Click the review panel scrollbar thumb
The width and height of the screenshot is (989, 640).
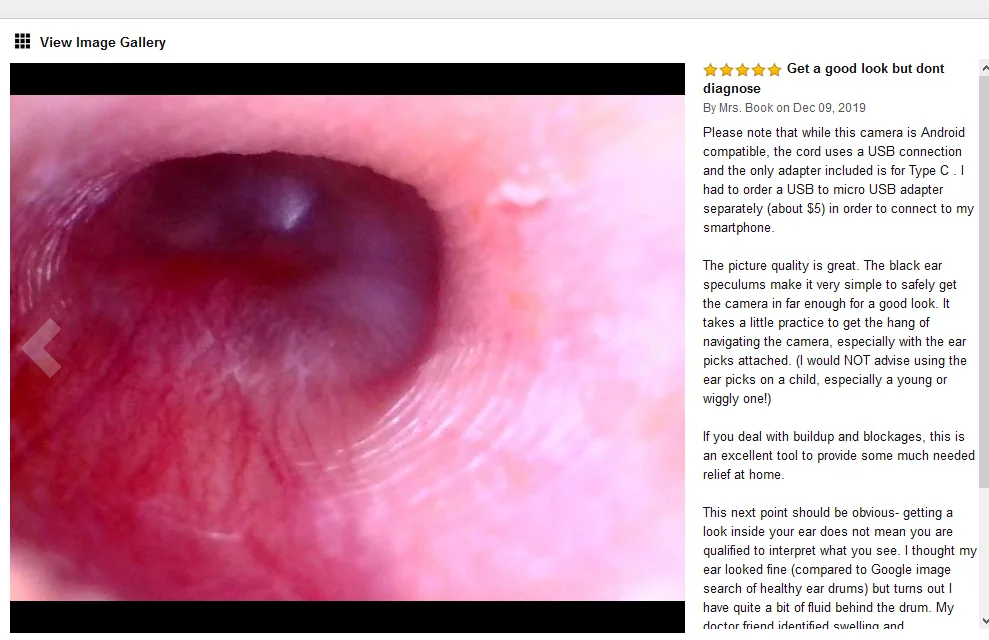tap(984, 280)
